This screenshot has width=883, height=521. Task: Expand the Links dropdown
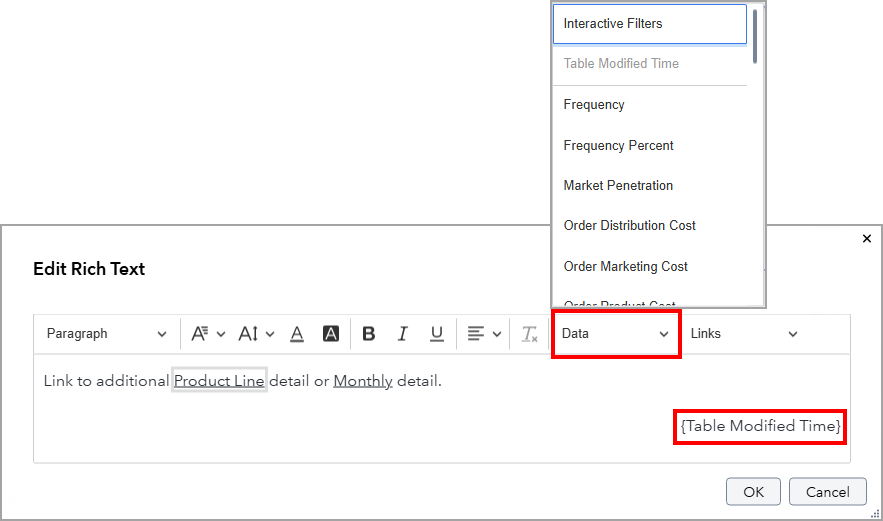(744, 334)
